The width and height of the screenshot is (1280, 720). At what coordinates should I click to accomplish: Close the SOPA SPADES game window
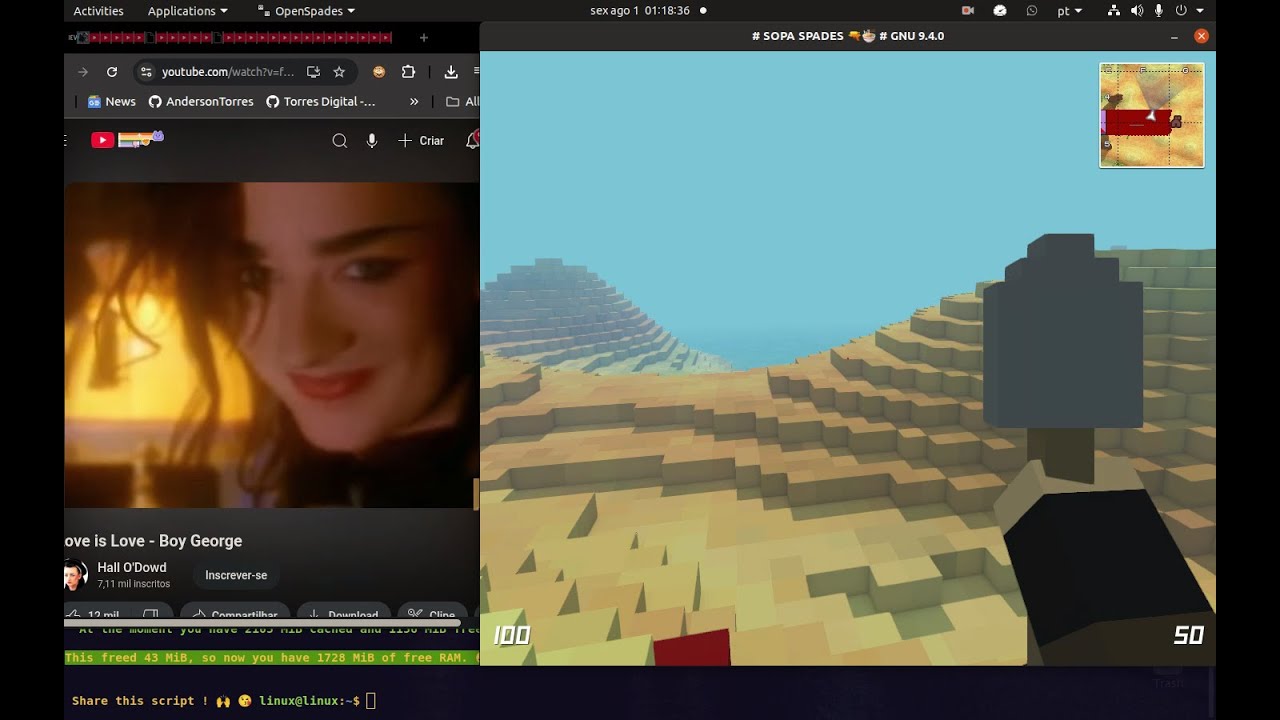point(1201,36)
